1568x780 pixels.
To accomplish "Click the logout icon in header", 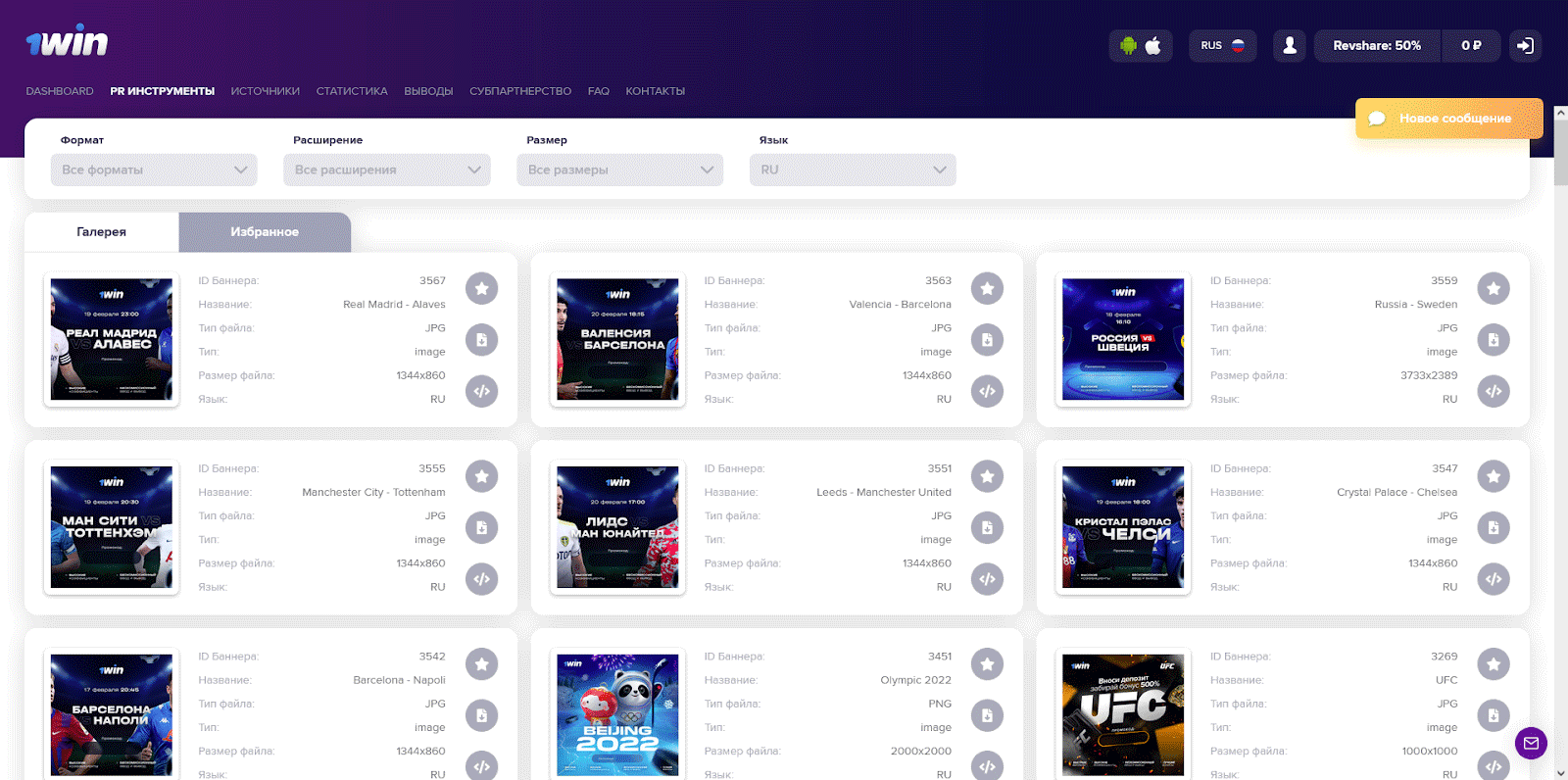I will (x=1525, y=45).
